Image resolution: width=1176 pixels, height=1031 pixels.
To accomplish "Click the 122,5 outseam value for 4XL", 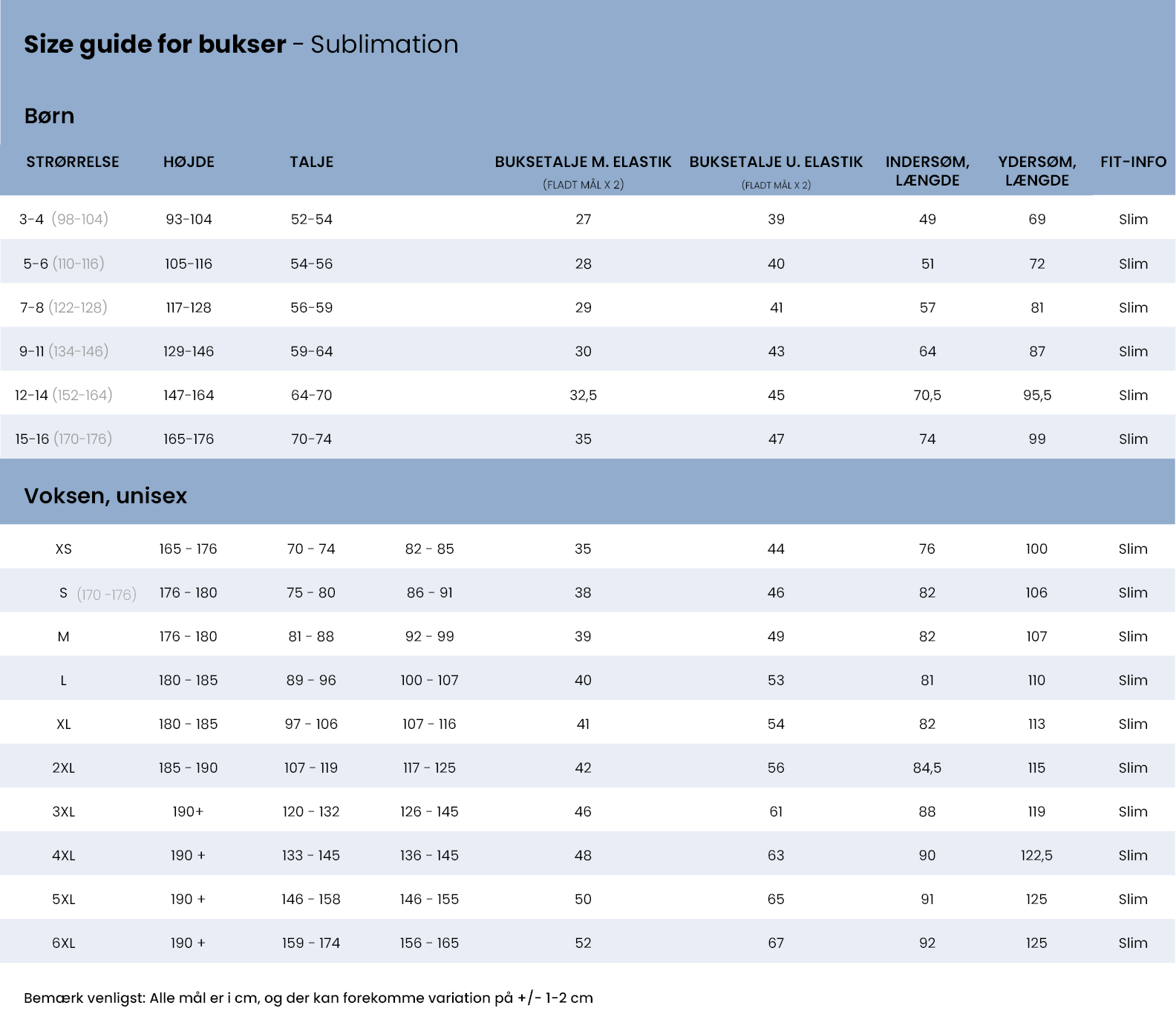I will click(x=1036, y=856).
